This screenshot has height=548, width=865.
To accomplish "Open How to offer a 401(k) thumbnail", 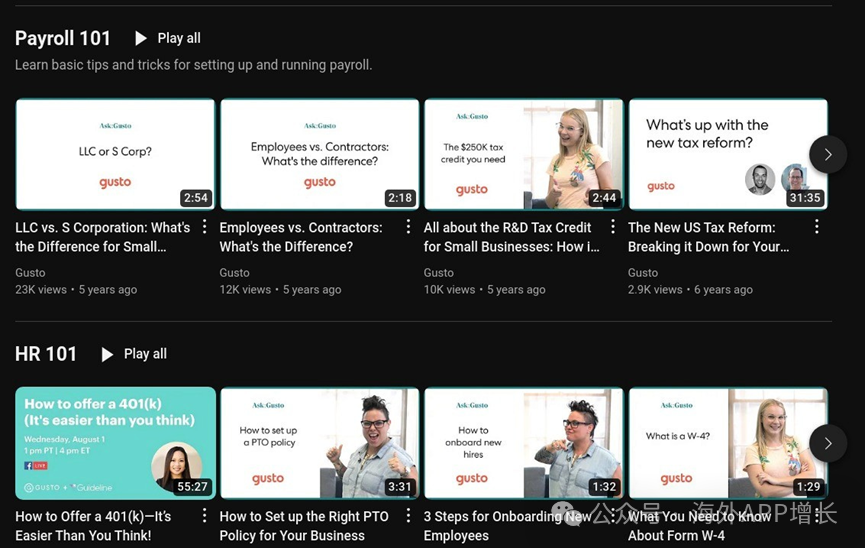I will click(x=115, y=443).
